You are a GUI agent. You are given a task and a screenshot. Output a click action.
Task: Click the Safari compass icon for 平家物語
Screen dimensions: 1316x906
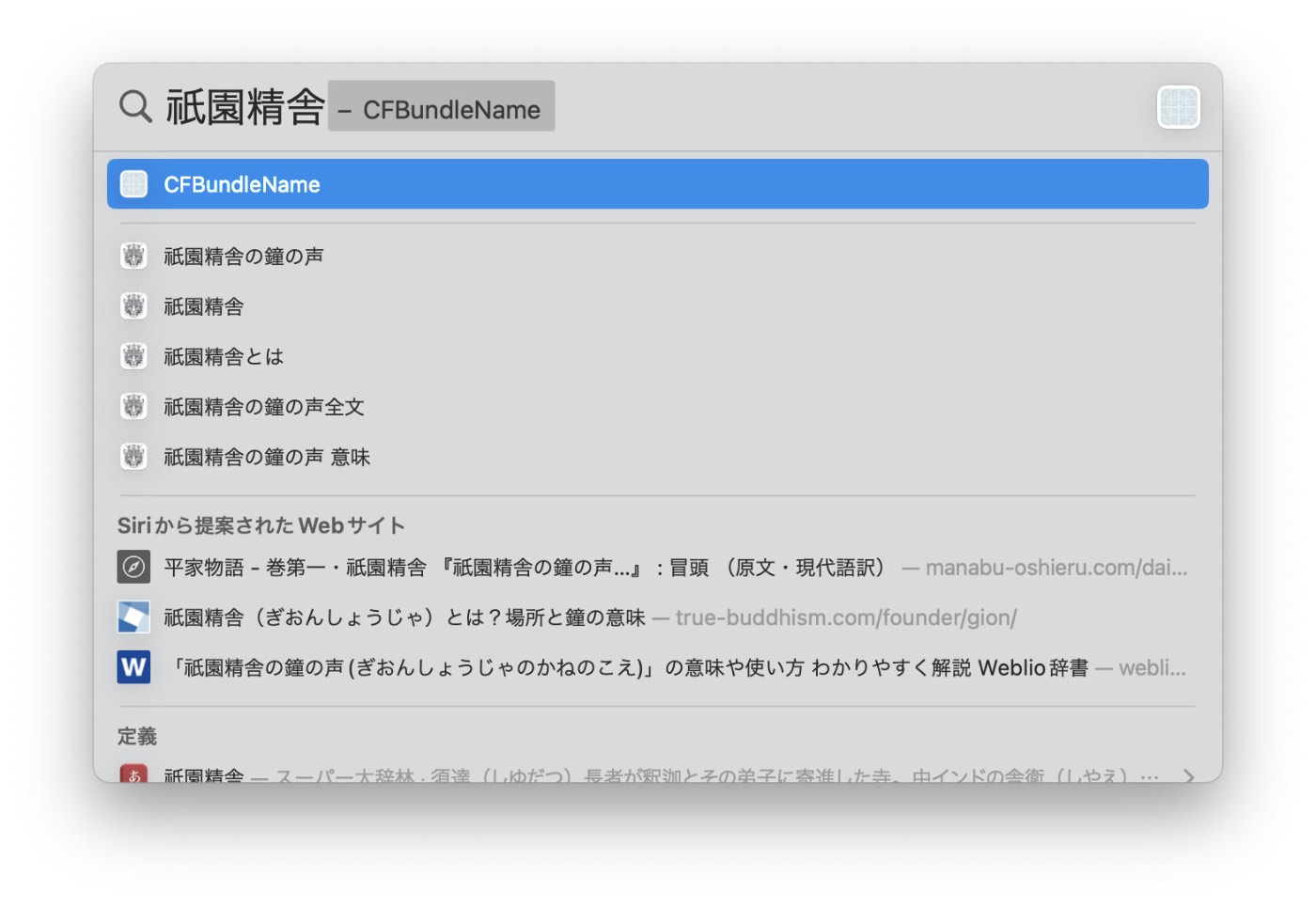pyautogui.click(x=133, y=567)
